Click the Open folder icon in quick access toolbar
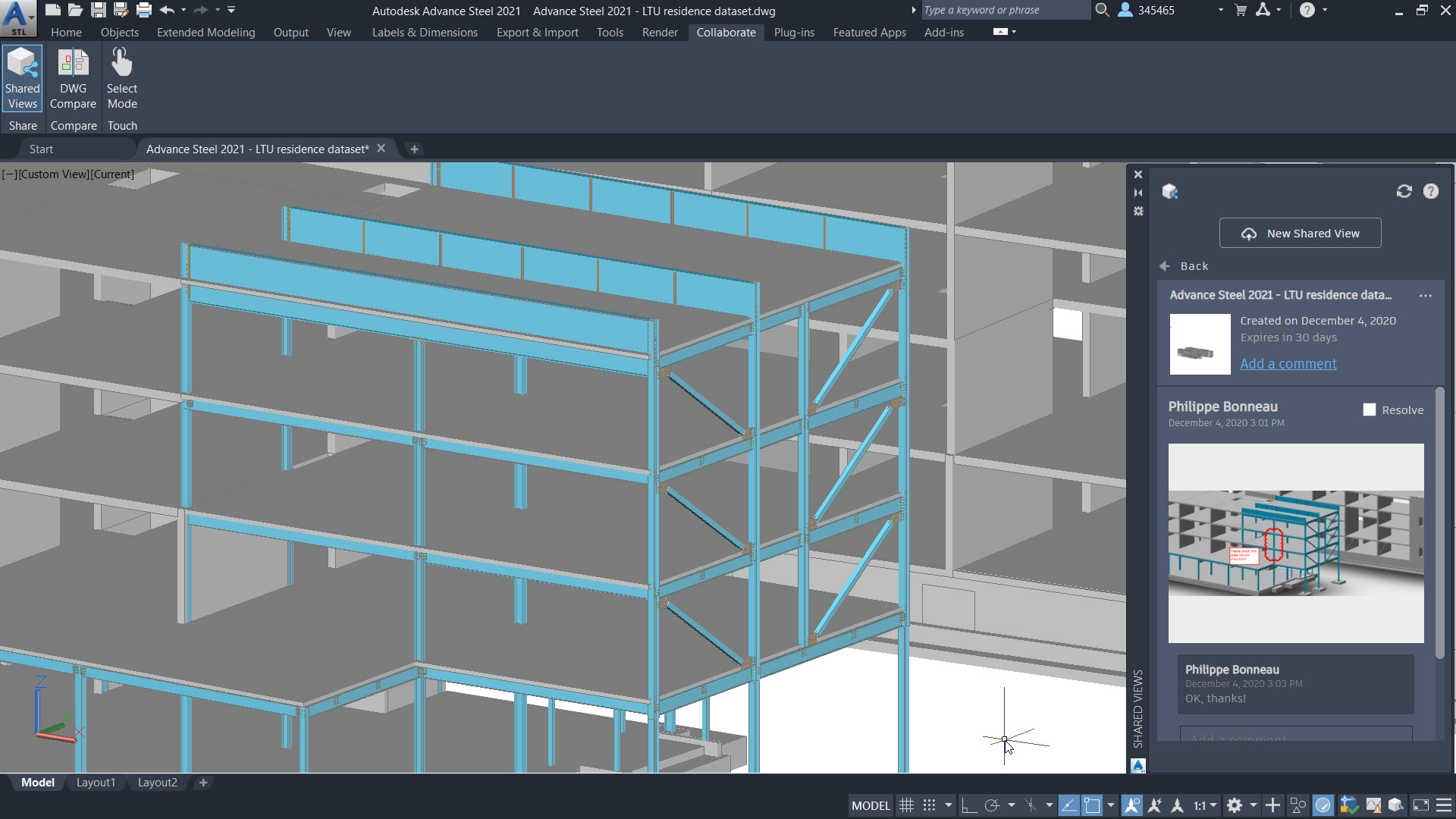The height and width of the screenshot is (819, 1456). point(75,10)
